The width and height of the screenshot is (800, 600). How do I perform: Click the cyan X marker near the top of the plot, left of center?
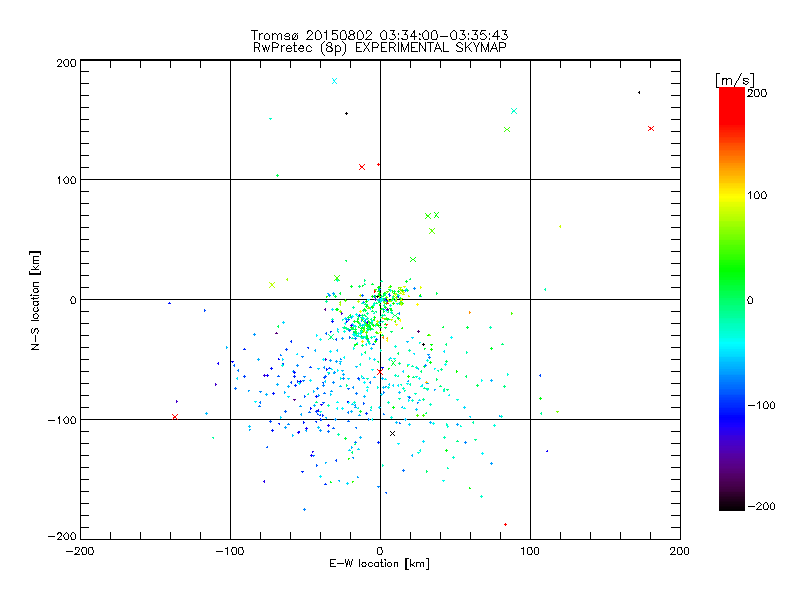click(334, 81)
